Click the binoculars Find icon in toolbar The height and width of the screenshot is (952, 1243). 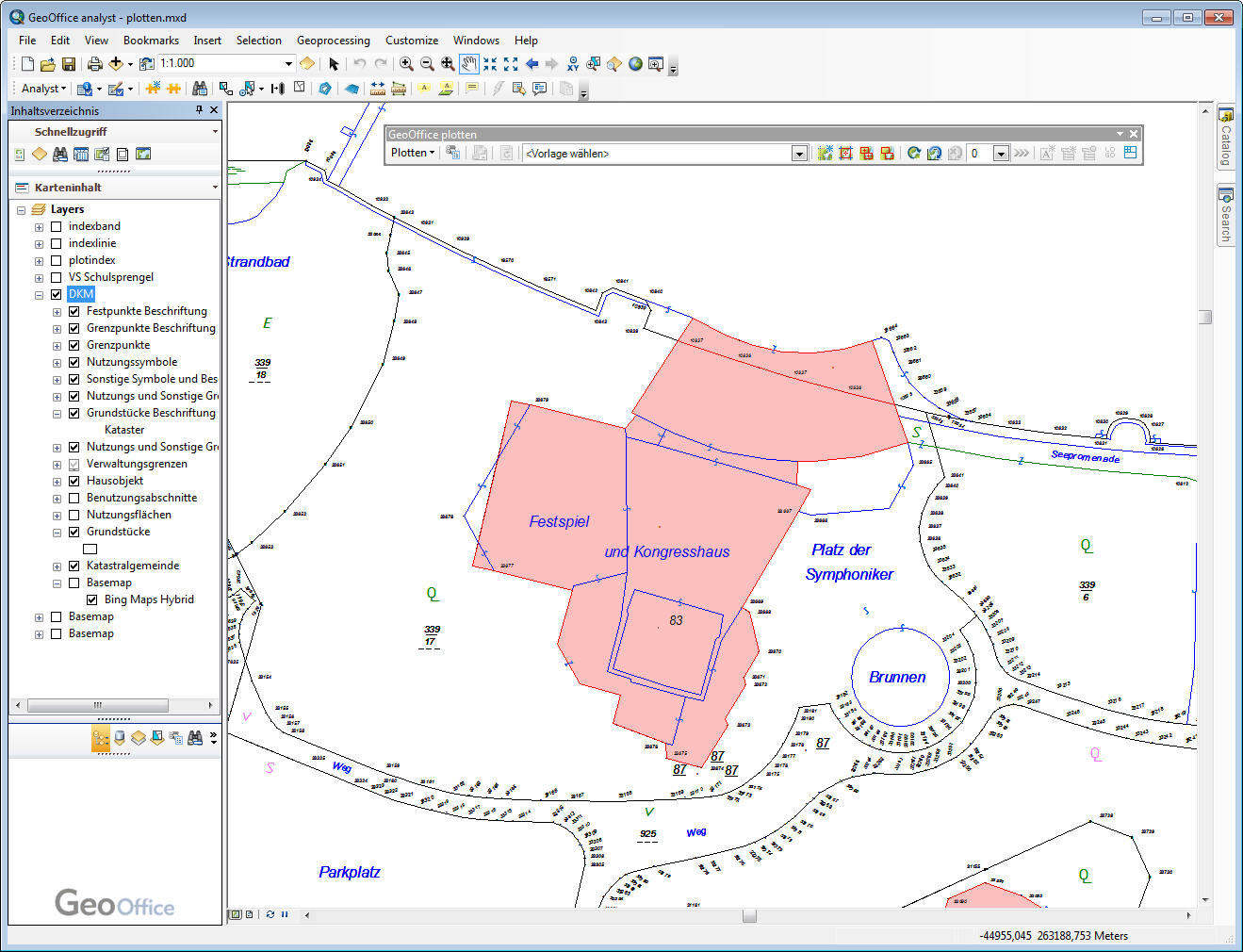[200, 89]
